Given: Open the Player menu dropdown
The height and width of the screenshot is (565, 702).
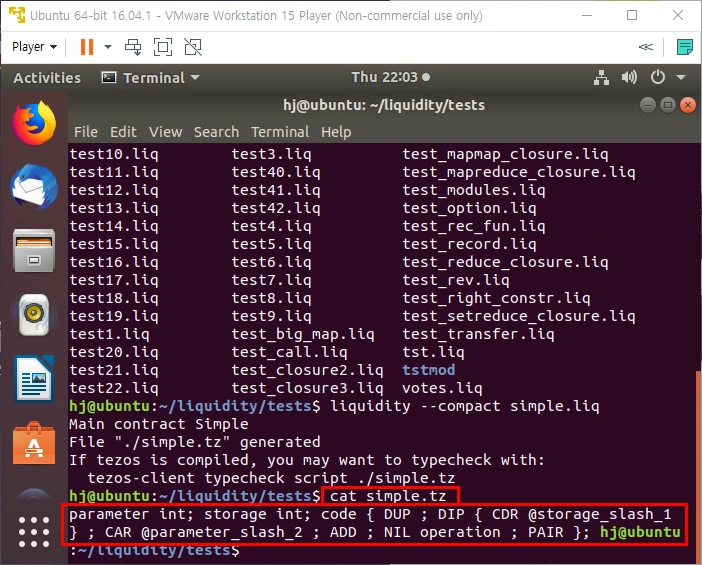Looking at the screenshot, I should (34, 47).
